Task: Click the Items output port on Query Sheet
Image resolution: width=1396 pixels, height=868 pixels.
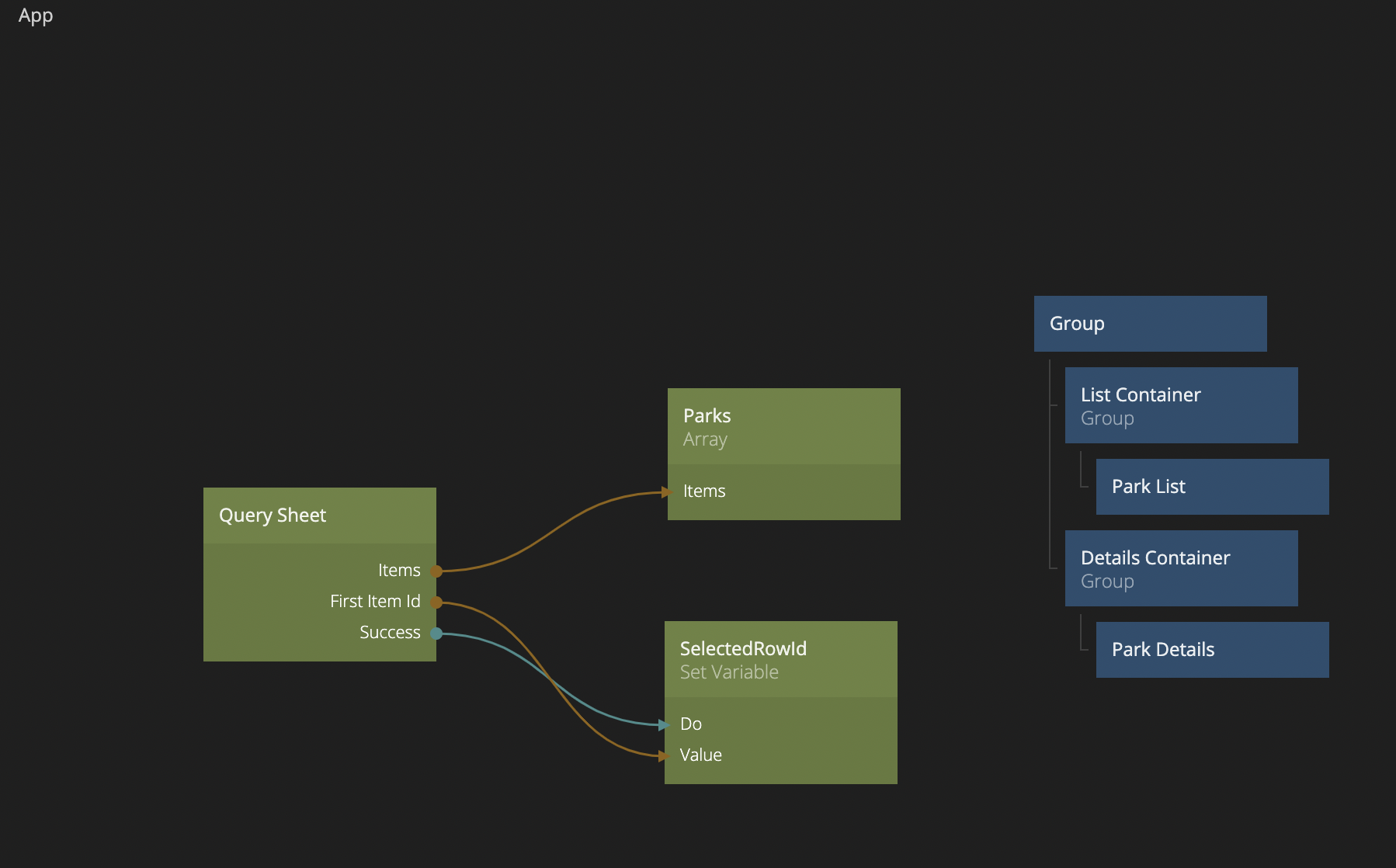Action: [436, 571]
